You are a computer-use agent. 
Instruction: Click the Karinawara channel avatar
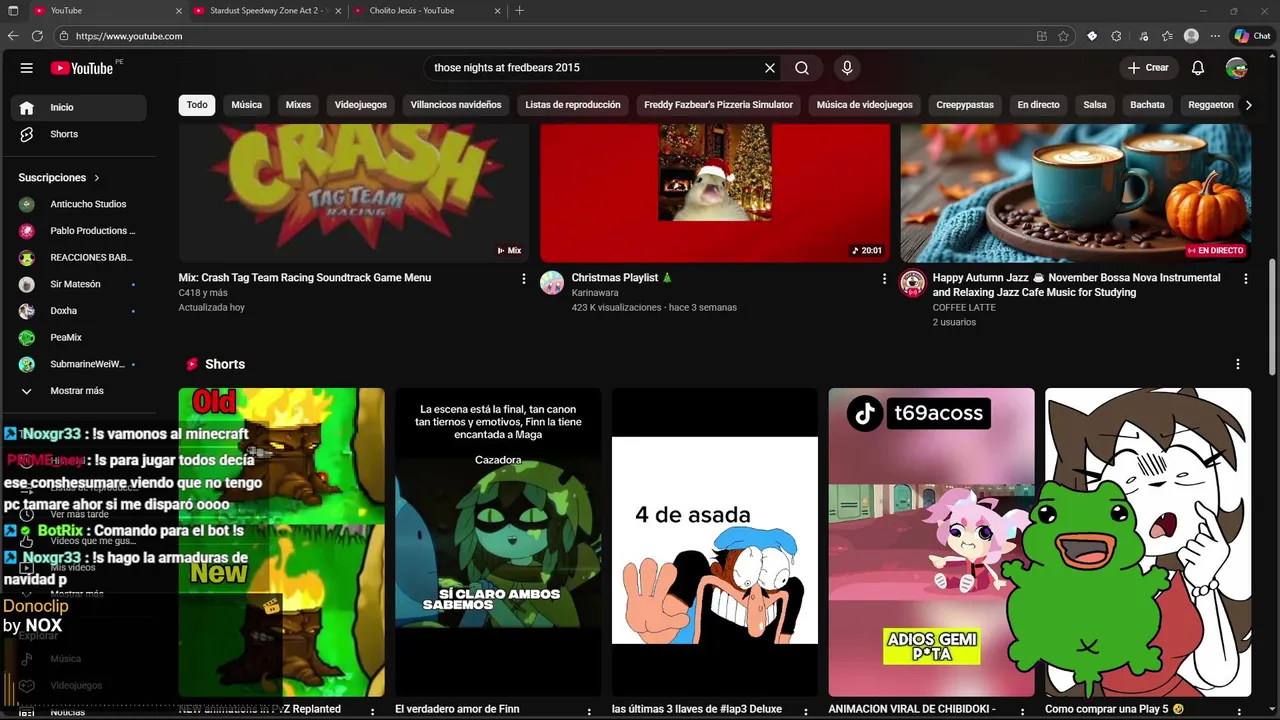point(552,283)
